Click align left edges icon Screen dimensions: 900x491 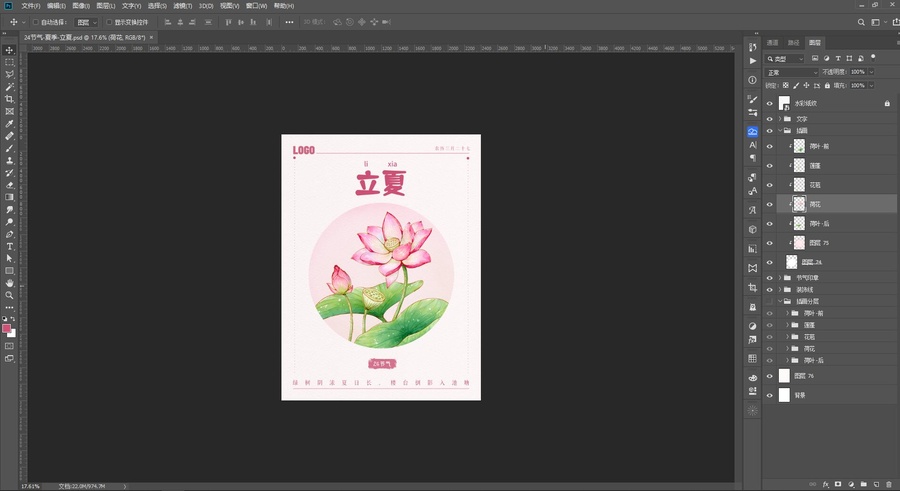point(168,22)
